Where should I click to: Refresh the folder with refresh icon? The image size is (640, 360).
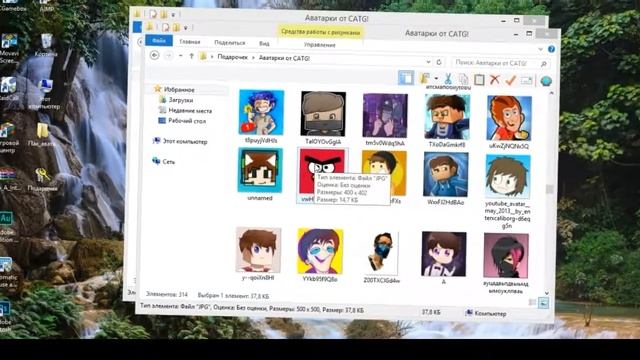[x=439, y=62]
